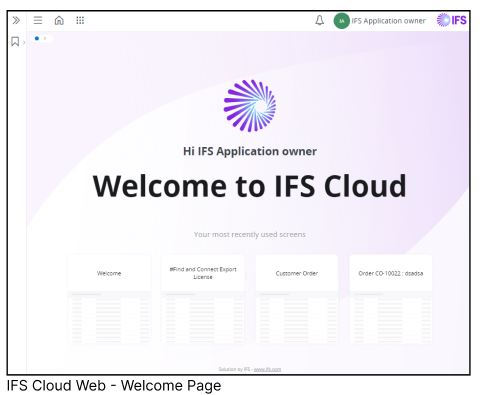Image resolution: width=483 pixels, height=395 pixels.
Task: Click the IFS logo in the header
Action: (x=452, y=20)
